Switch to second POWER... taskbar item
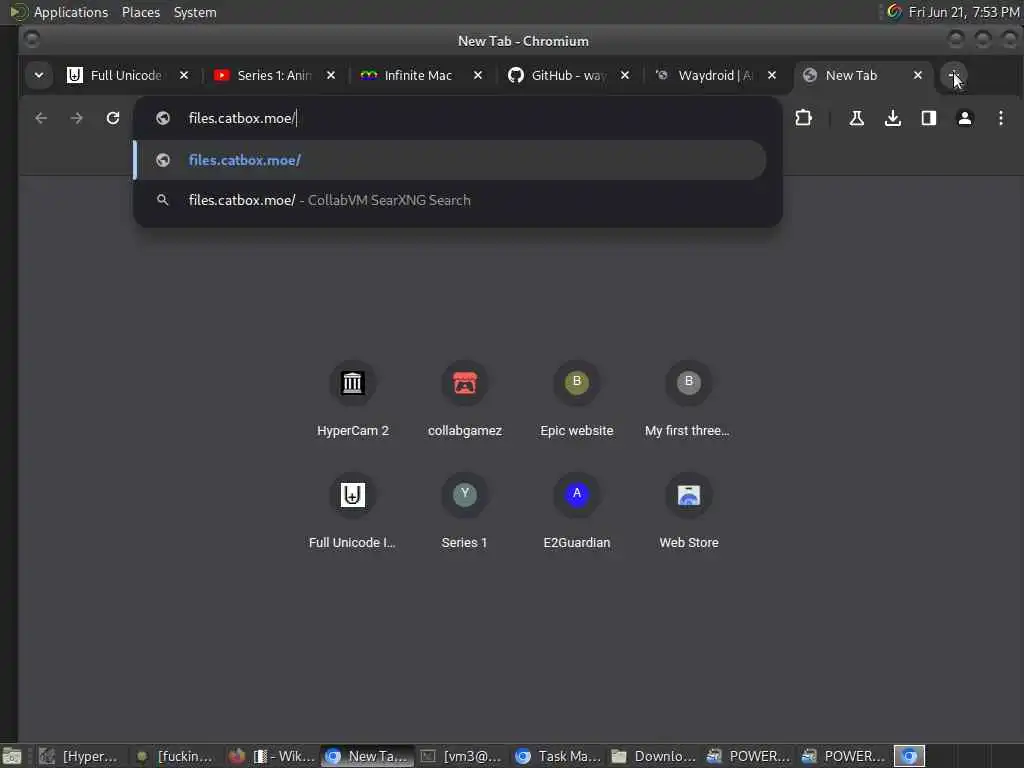 (844, 756)
